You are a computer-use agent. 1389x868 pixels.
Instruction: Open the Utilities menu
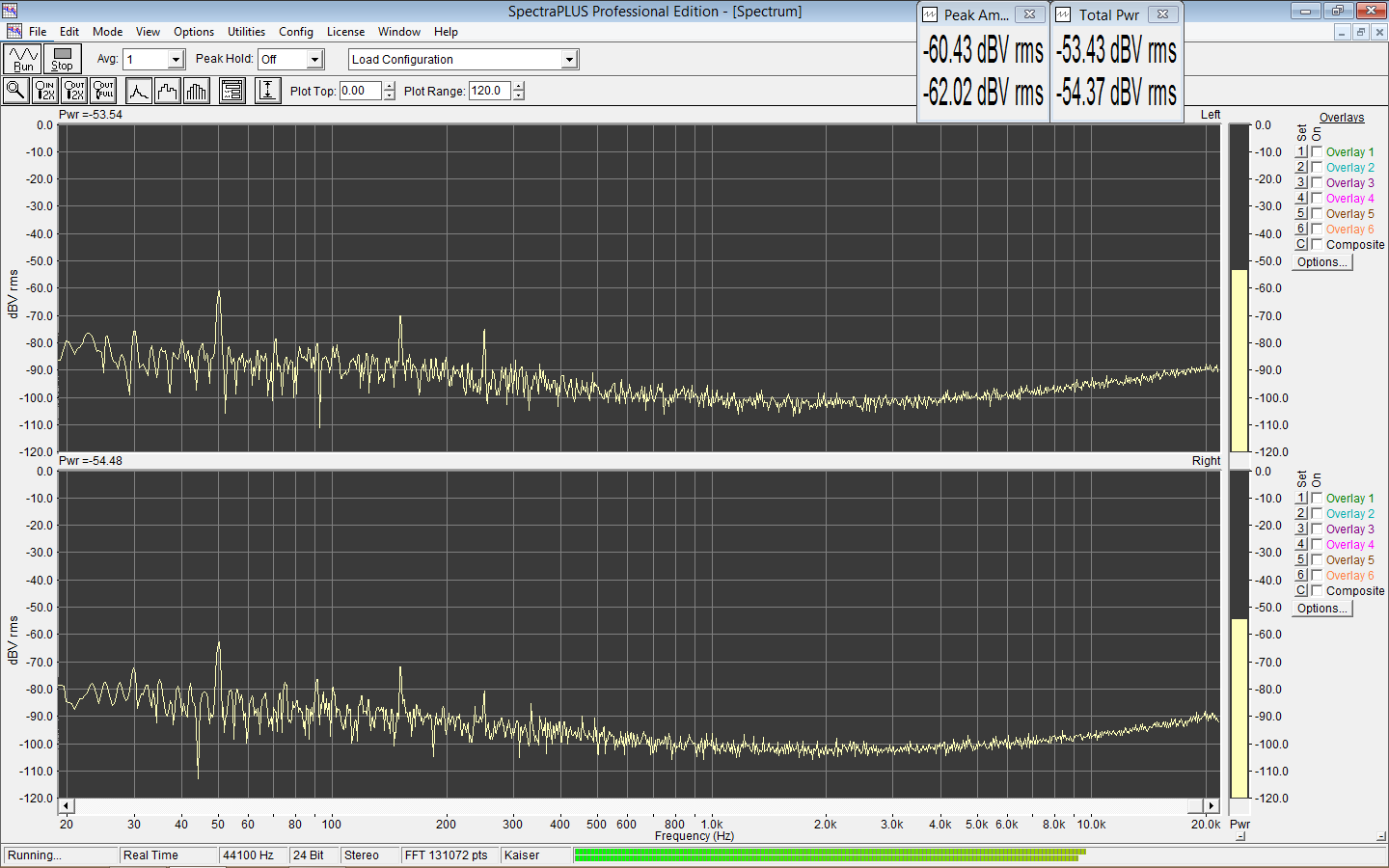tap(246, 32)
